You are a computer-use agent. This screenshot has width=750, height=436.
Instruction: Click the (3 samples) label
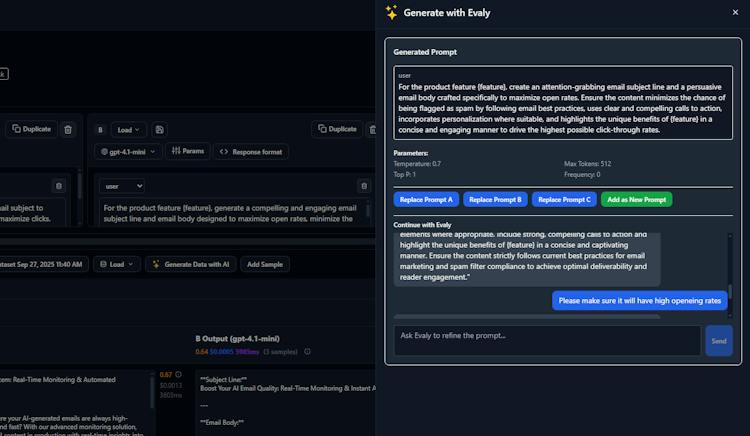(x=280, y=352)
